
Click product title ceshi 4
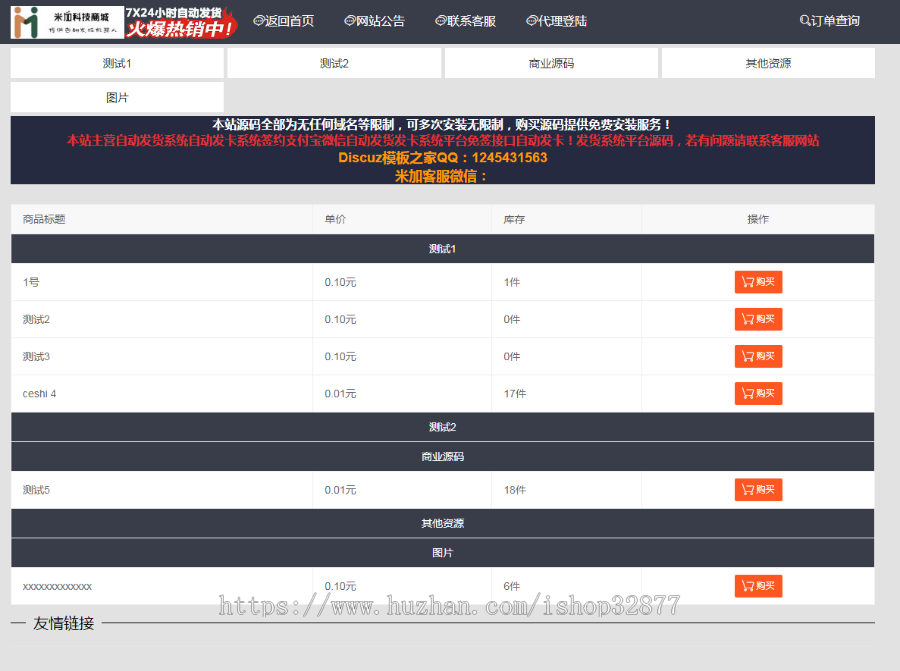click(x=39, y=394)
